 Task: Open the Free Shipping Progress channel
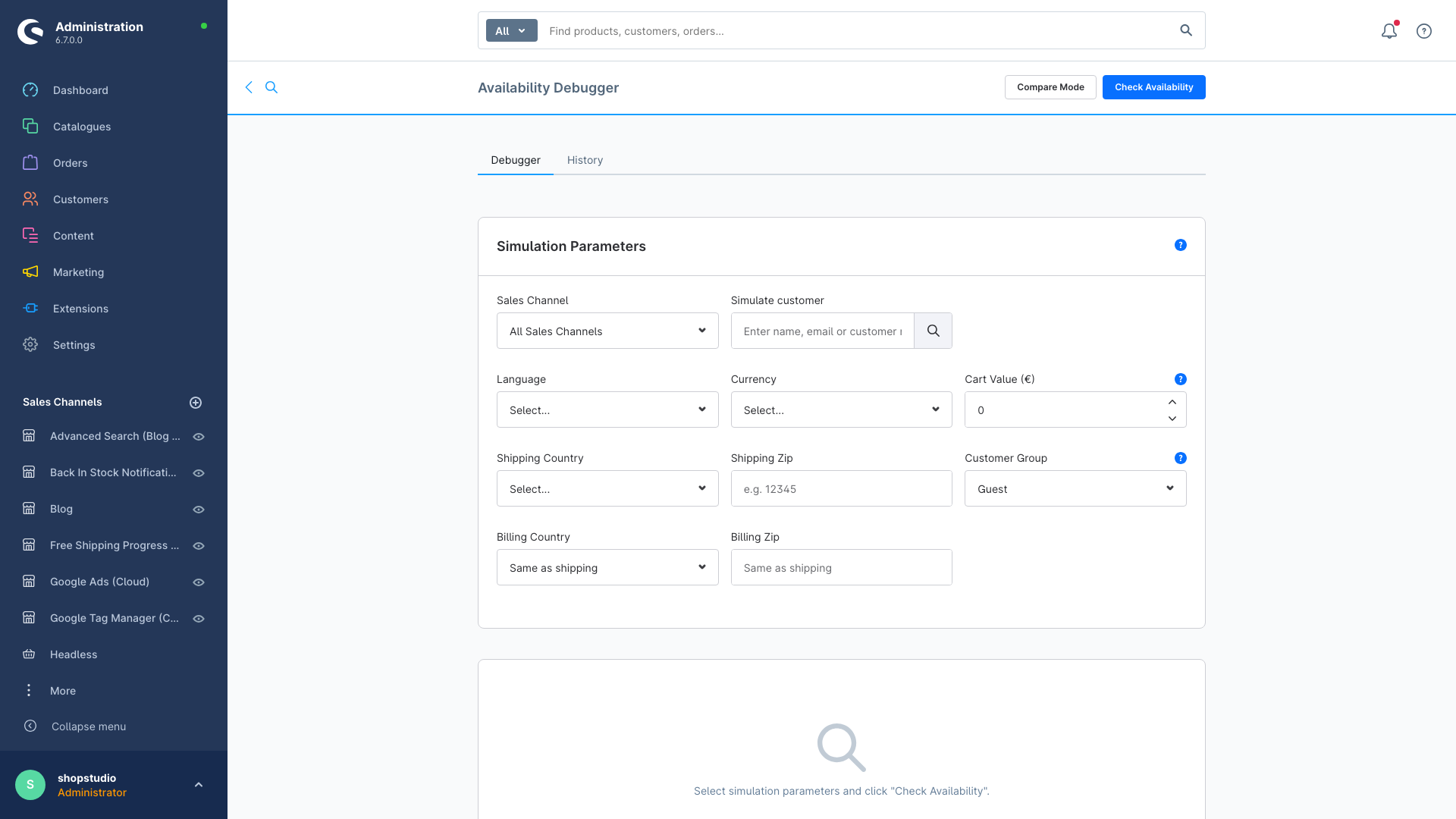115,545
